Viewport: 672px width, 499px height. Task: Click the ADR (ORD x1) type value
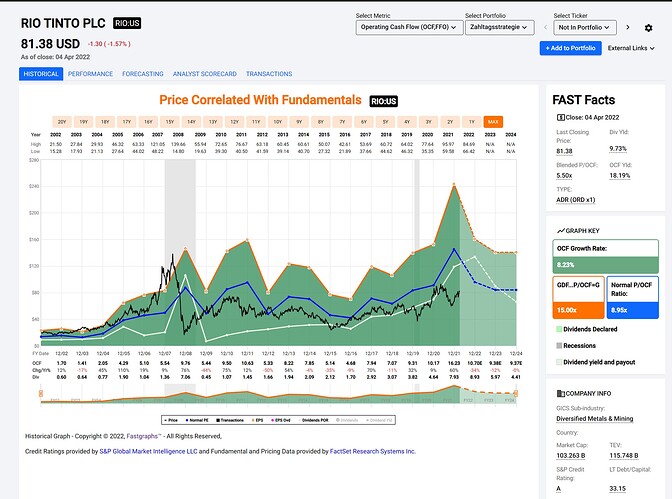[x=576, y=200]
